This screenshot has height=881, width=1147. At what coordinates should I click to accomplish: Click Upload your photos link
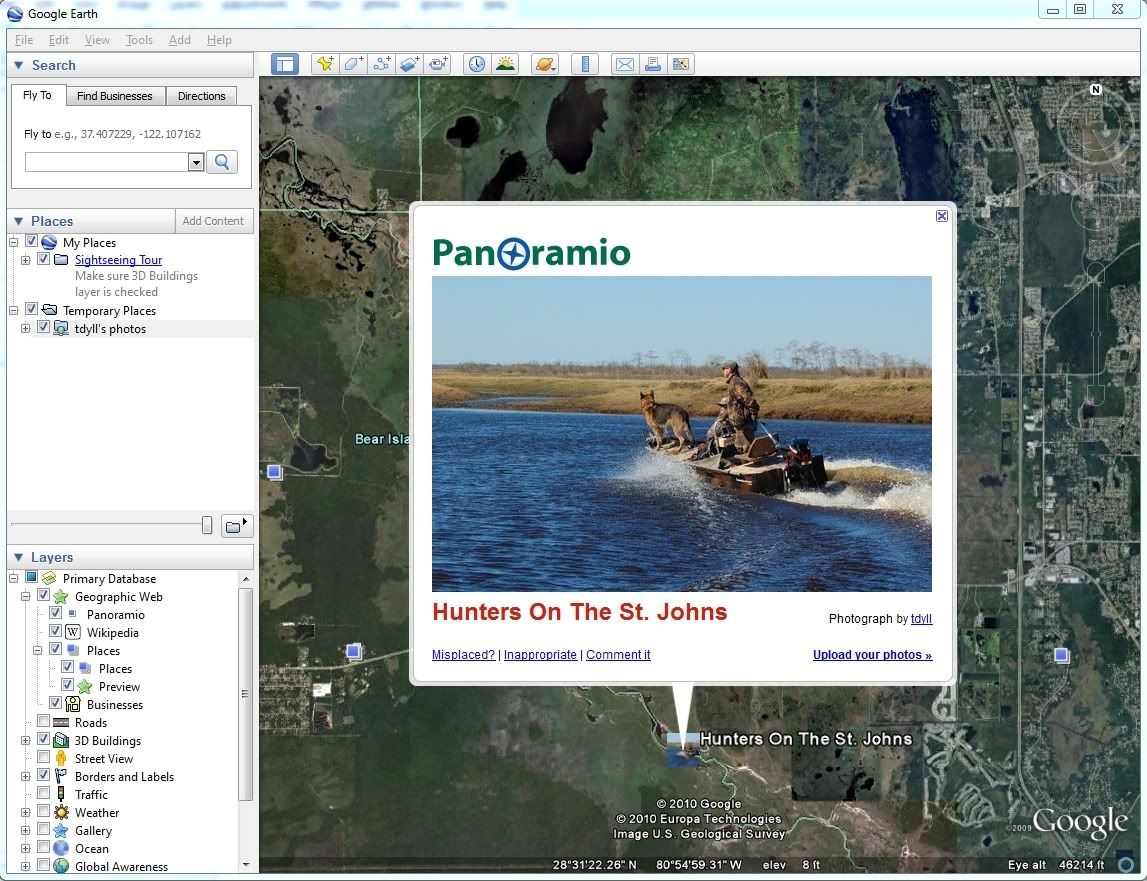point(872,655)
